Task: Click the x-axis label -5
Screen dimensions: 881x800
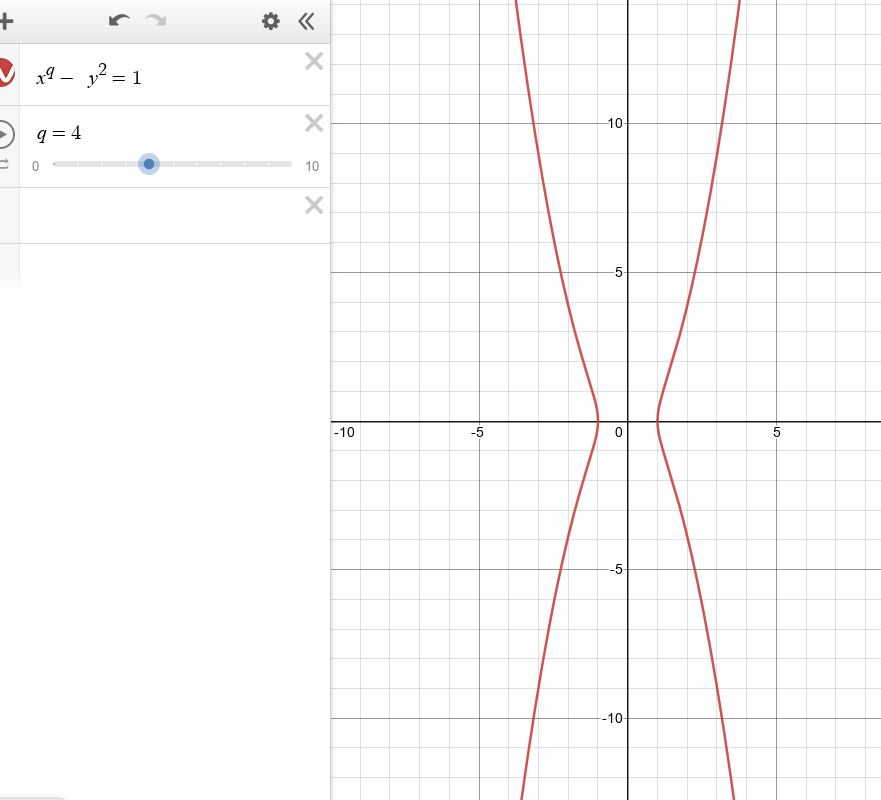Action: coord(477,433)
